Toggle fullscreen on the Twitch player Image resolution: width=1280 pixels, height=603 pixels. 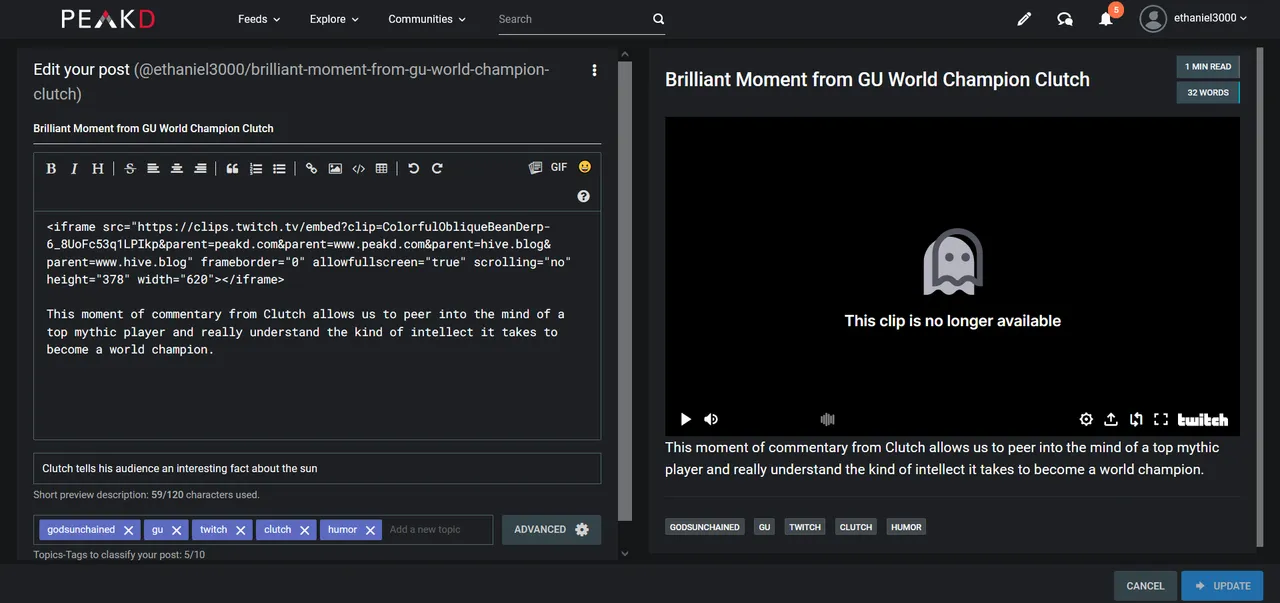(1161, 419)
